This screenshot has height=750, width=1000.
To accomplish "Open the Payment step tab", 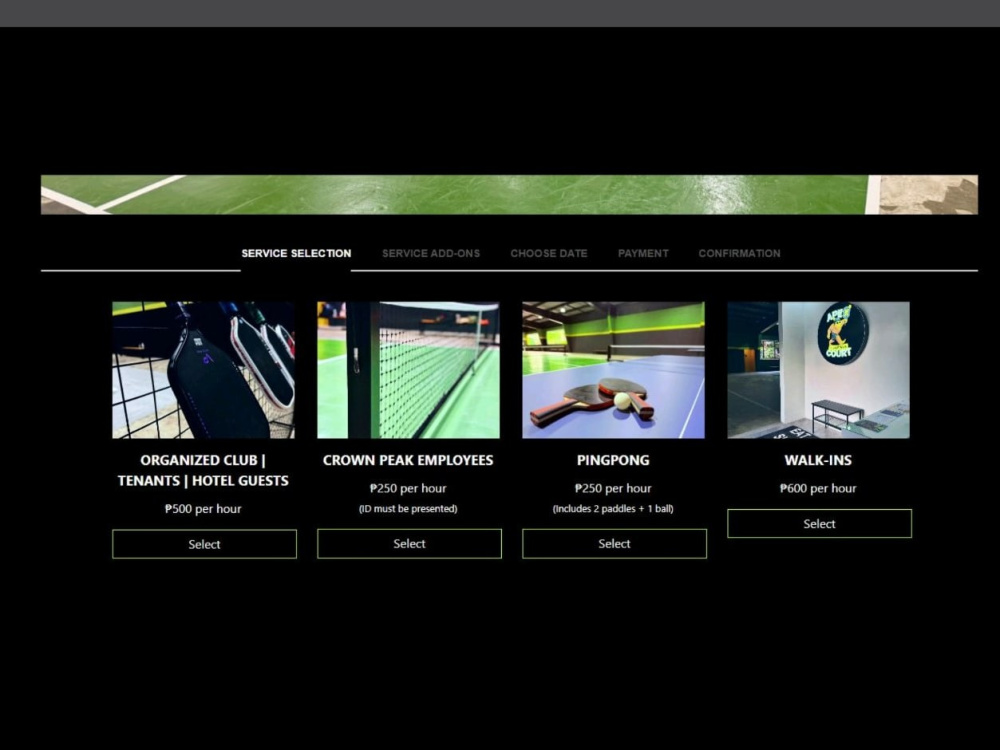I will (x=643, y=253).
